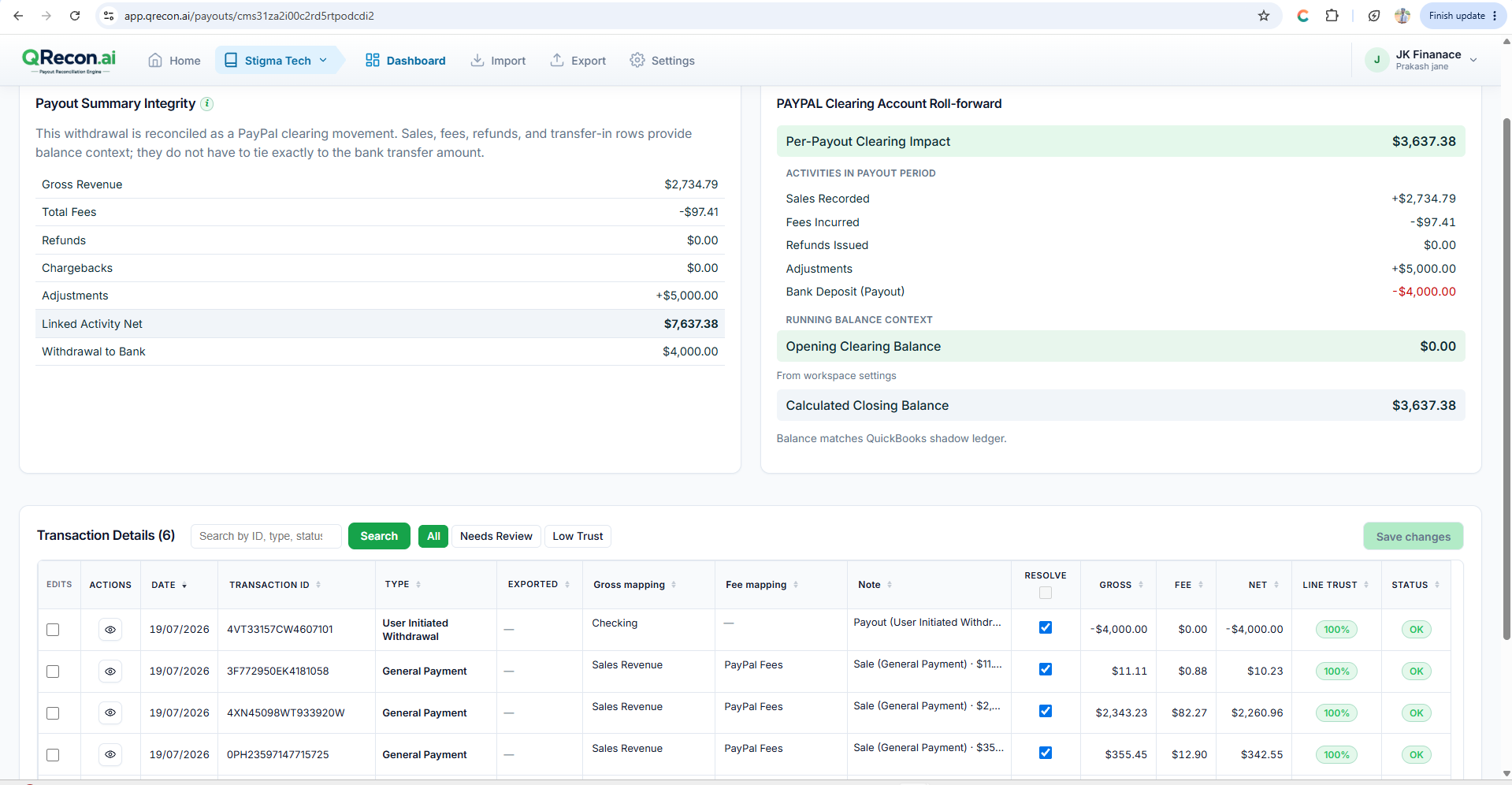
Task: Open site information icon in address bar
Action: (109, 16)
